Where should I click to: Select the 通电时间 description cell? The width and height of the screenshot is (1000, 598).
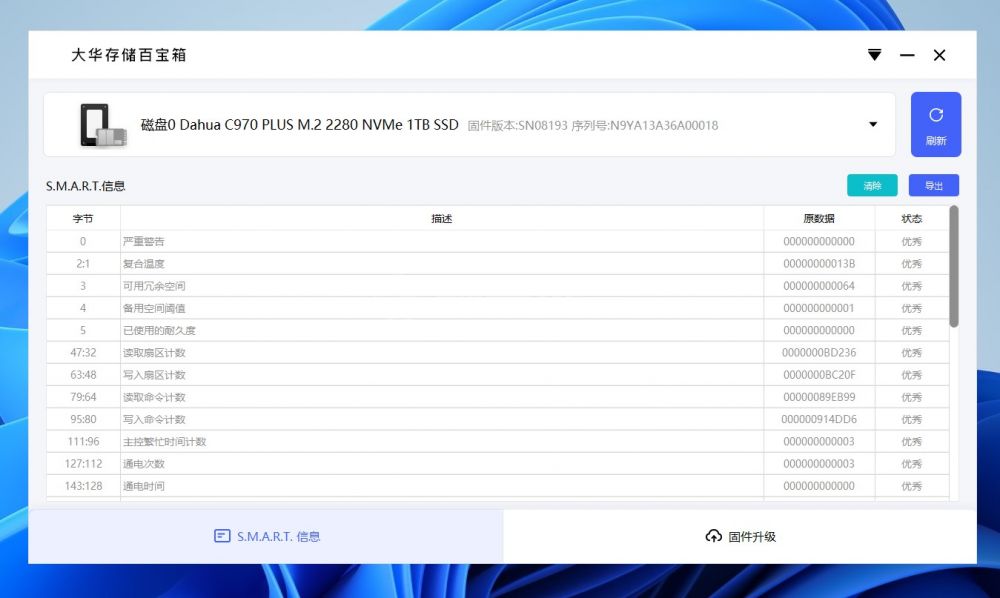(x=441, y=486)
